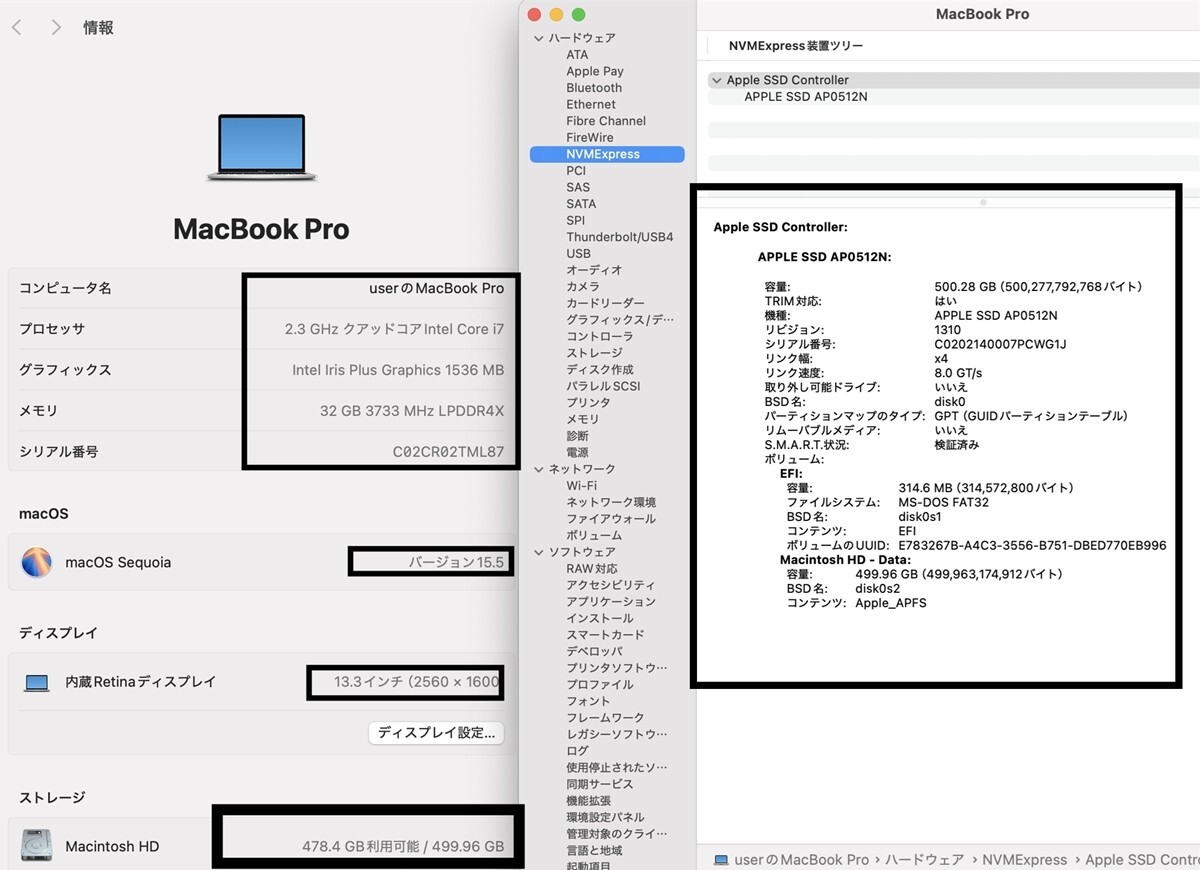Select メモリ in the hardware sidebar
Image resolution: width=1200 pixels, height=870 pixels.
pyautogui.click(x=583, y=419)
